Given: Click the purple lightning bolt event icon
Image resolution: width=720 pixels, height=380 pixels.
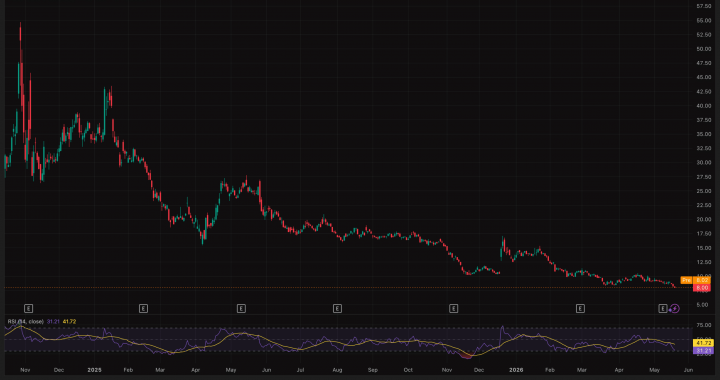Looking at the screenshot, I should click(x=675, y=309).
